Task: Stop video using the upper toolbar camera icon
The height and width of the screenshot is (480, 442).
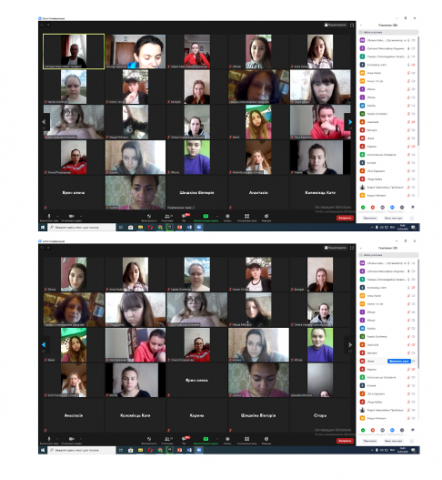Action: (x=71, y=216)
